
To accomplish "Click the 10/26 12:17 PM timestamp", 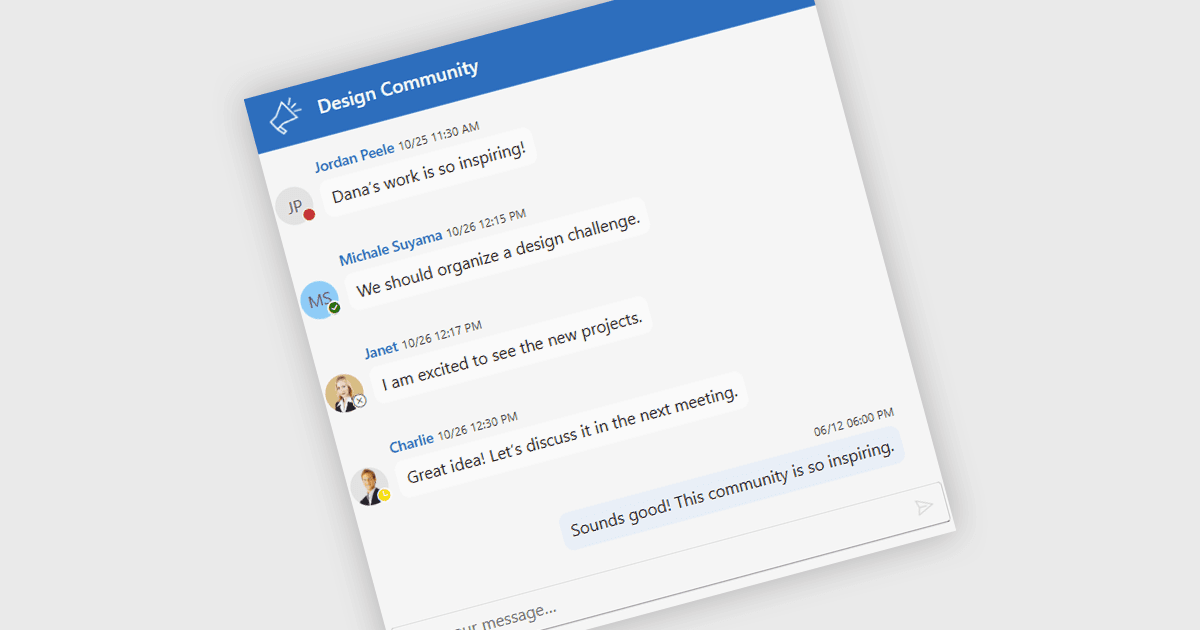I will click(x=442, y=335).
